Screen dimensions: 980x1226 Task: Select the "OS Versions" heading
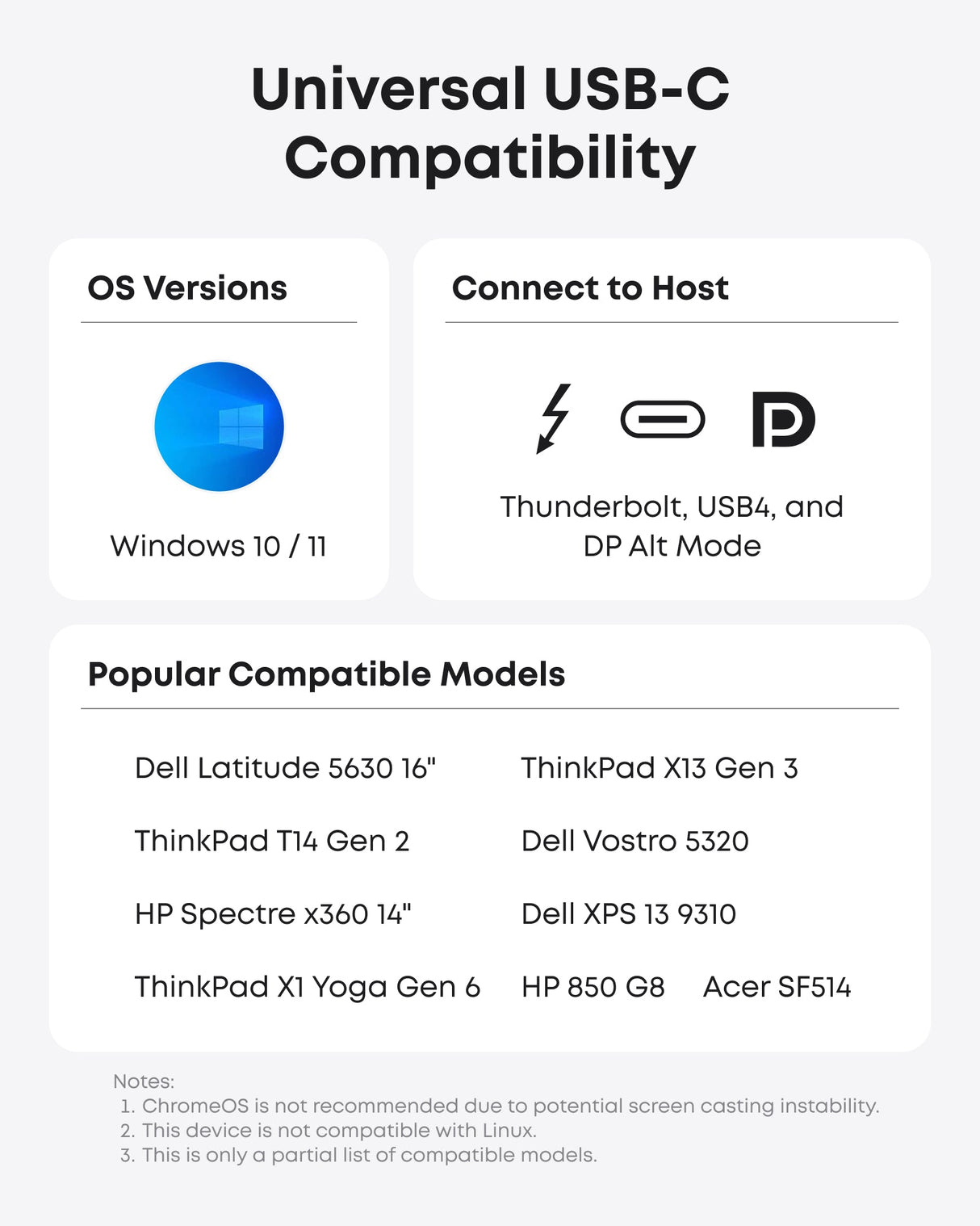pos(187,288)
